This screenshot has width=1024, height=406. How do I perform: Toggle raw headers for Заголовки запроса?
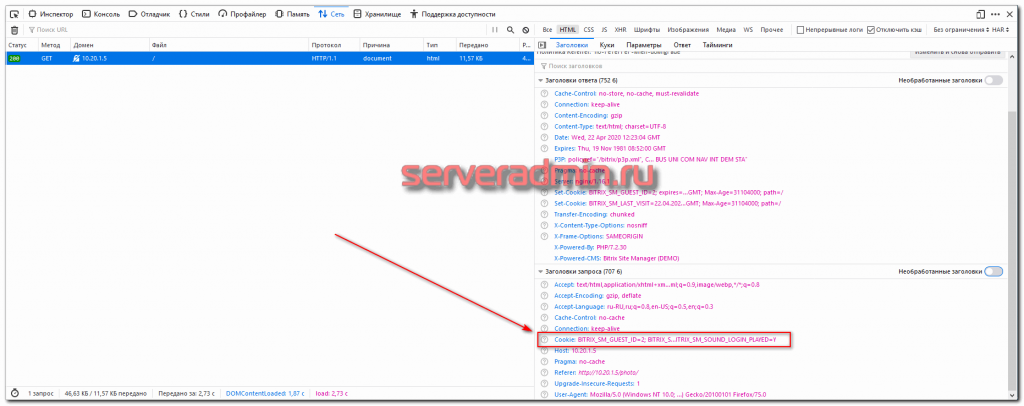point(993,271)
